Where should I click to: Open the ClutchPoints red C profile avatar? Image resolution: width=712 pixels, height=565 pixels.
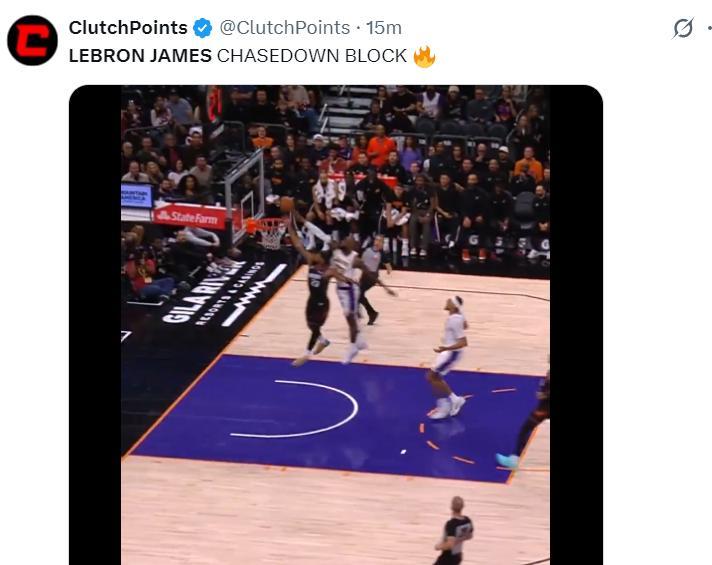pos(32,40)
